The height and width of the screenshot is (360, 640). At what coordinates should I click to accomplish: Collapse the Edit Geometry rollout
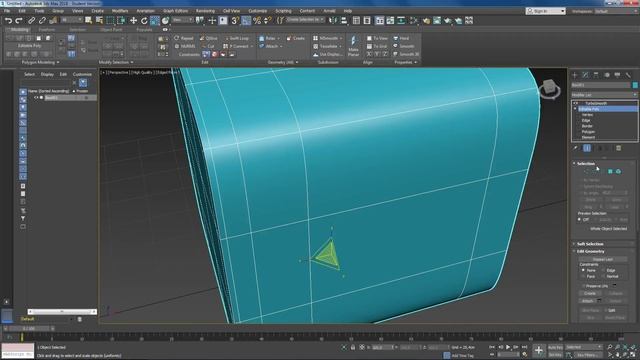pos(591,251)
